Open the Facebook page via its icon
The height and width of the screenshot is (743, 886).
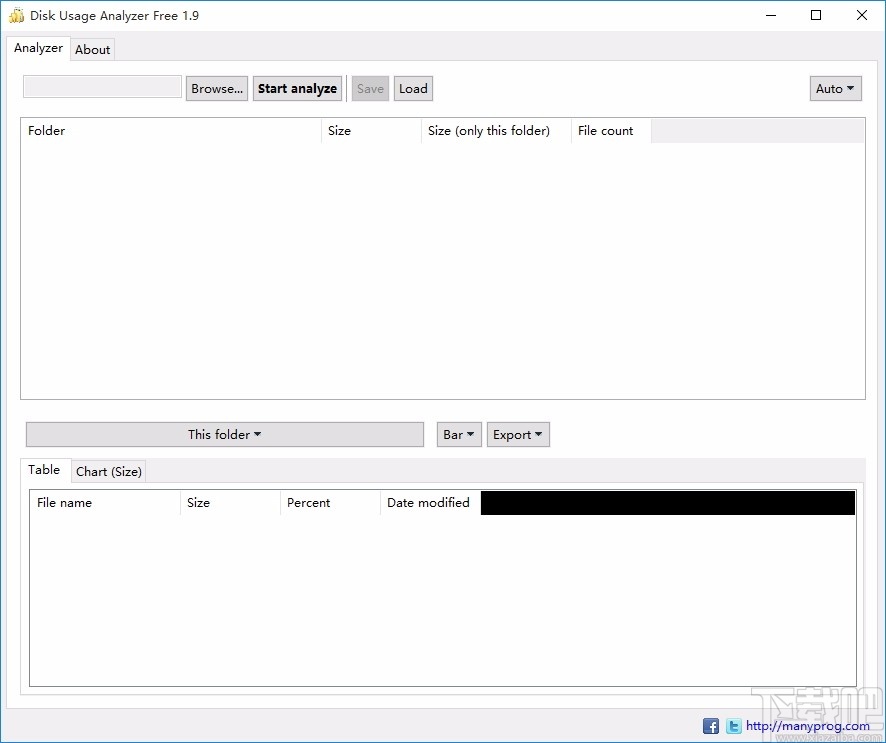click(x=710, y=725)
